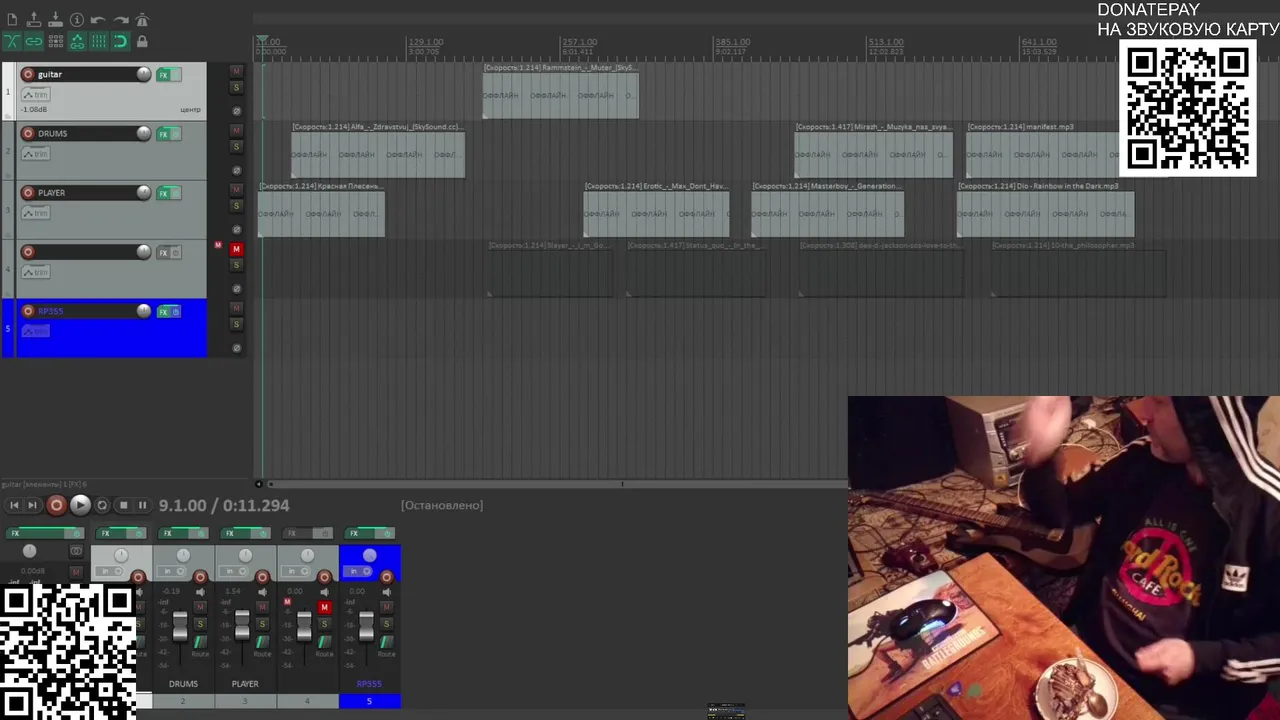The width and height of the screenshot is (1280, 720).
Task: Start recording with transport record button
Action: click(x=56, y=506)
